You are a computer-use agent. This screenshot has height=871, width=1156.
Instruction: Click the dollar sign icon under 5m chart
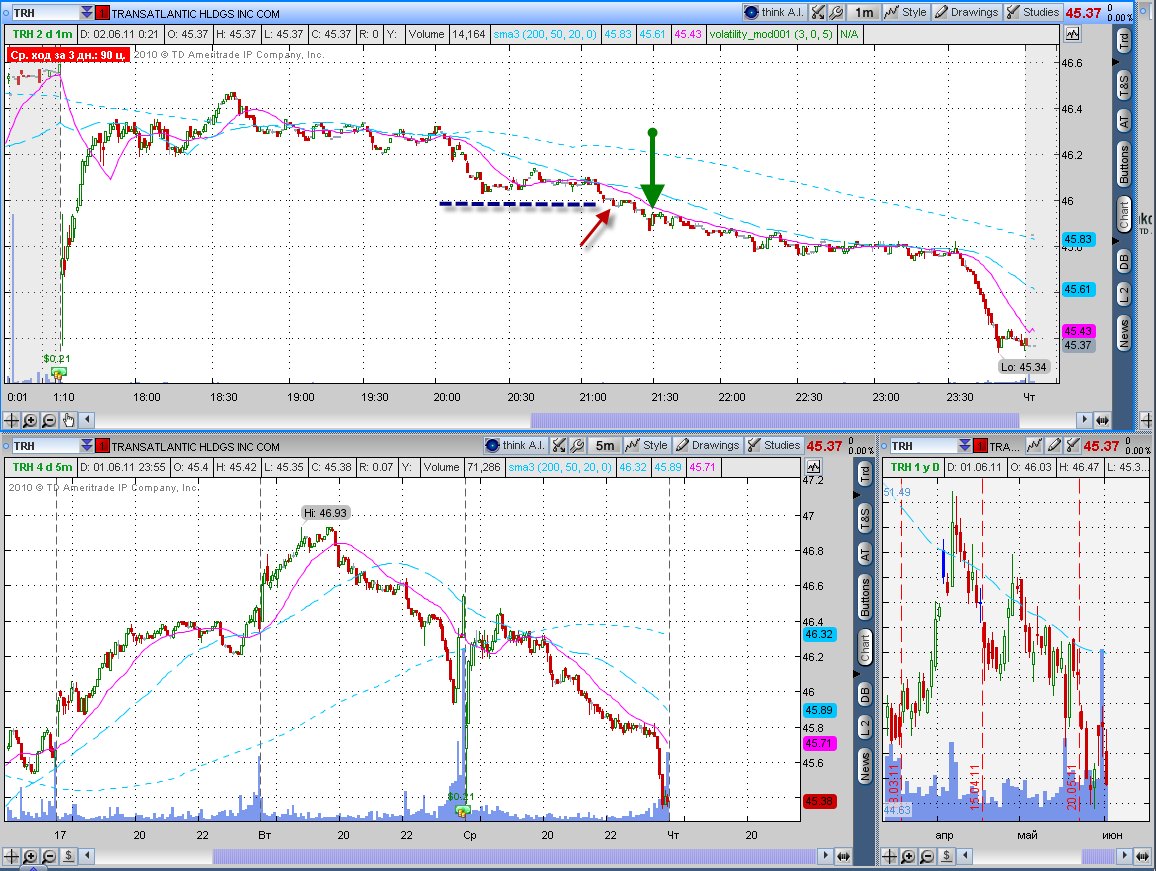(68, 856)
